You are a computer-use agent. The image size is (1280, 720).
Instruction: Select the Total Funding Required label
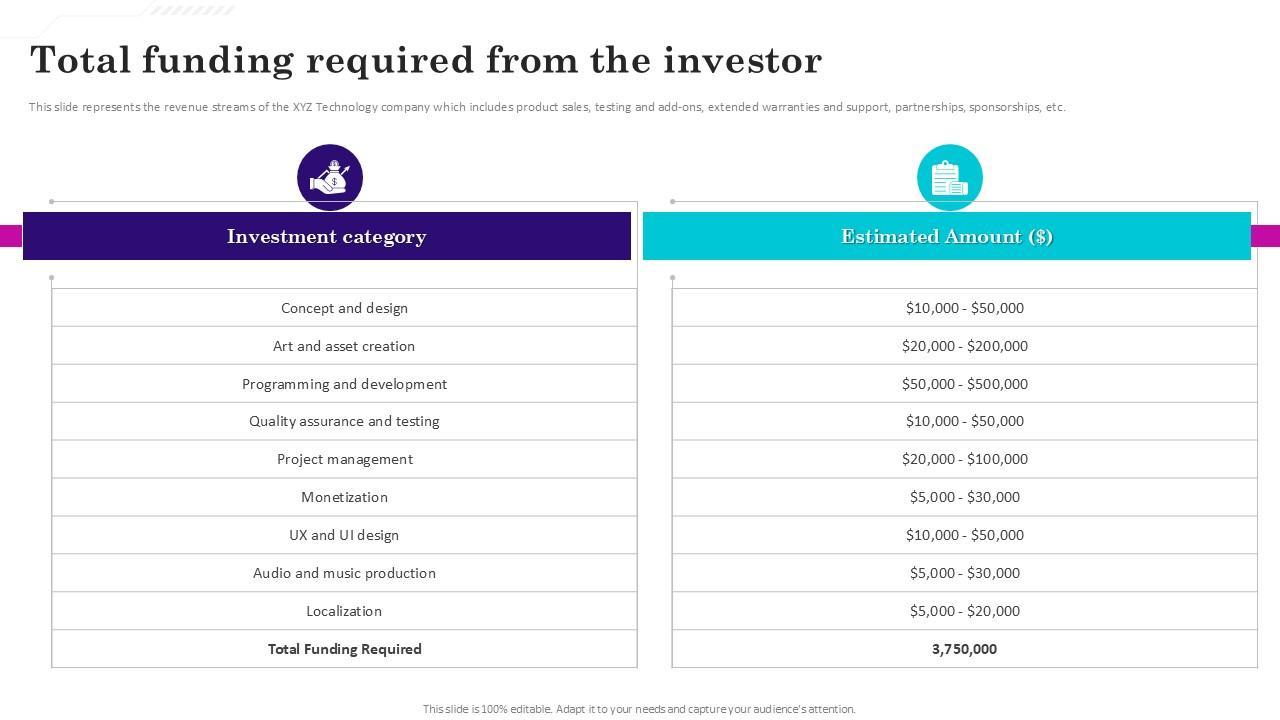[344, 649]
